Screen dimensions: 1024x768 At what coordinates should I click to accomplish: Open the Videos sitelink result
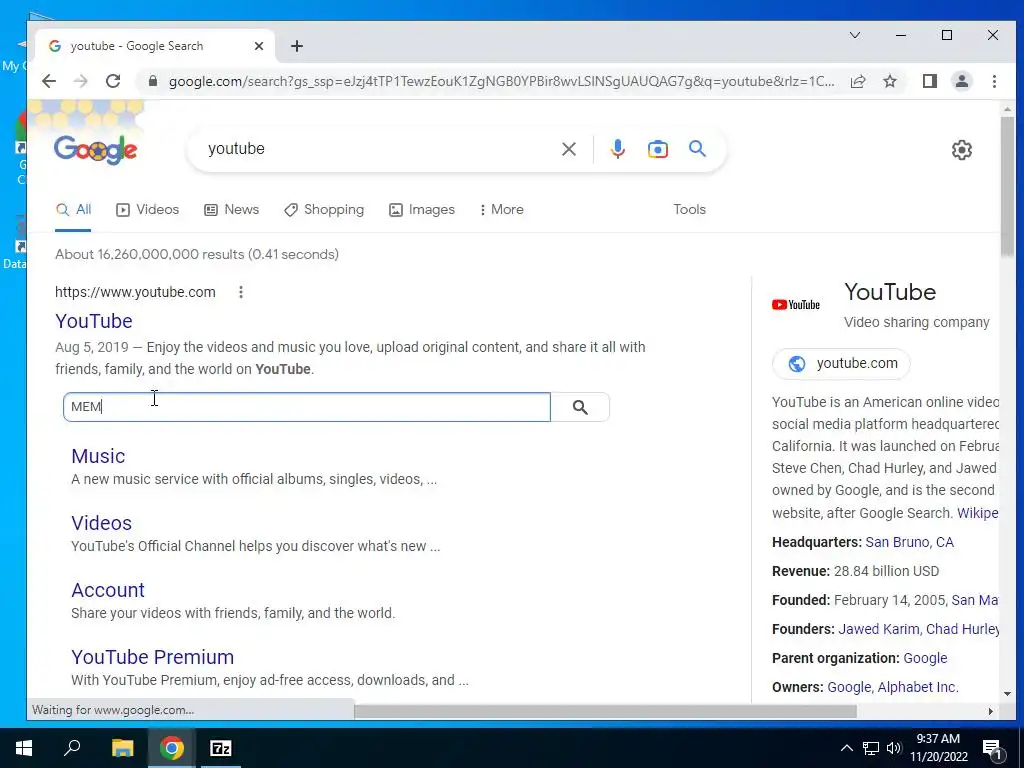pos(101,523)
